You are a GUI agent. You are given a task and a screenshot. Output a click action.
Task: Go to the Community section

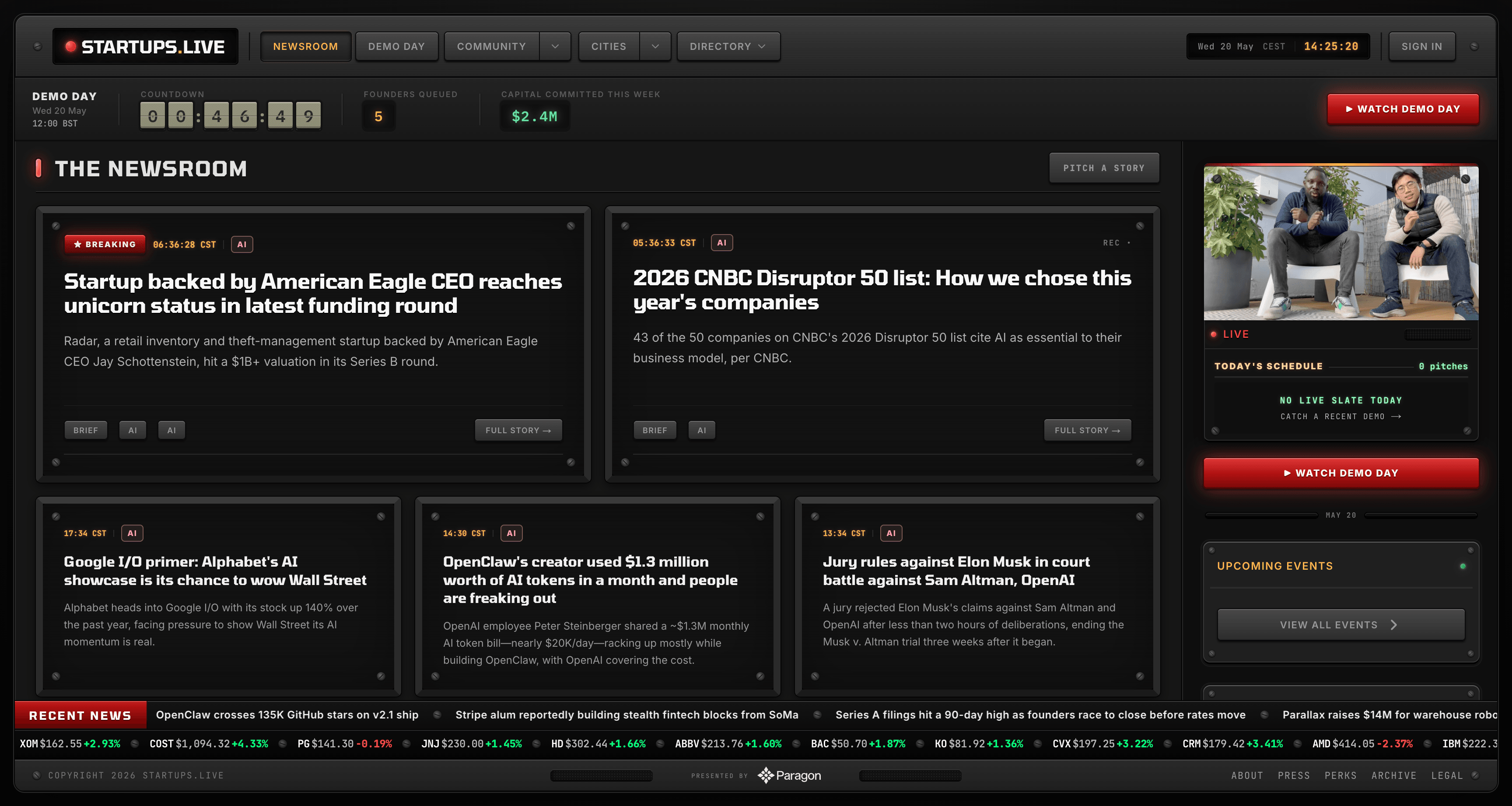point(491,46)
